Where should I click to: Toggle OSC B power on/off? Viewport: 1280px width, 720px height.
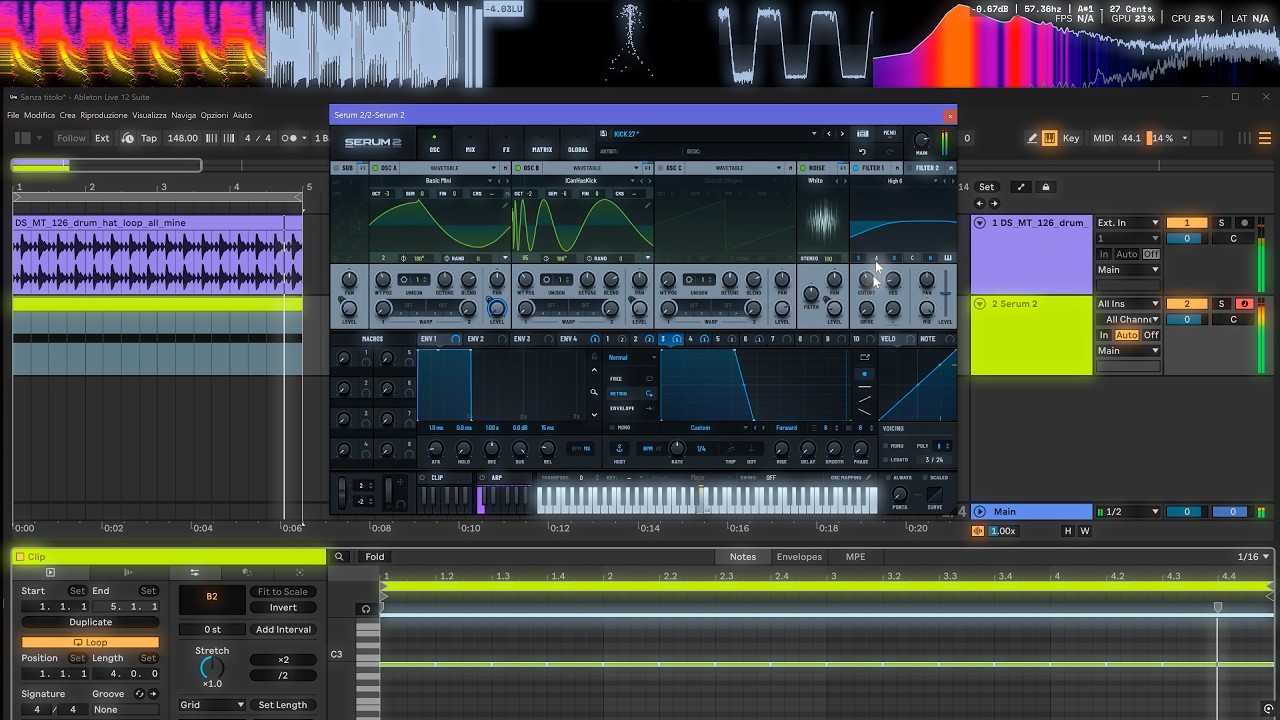[x=518, y=168]
